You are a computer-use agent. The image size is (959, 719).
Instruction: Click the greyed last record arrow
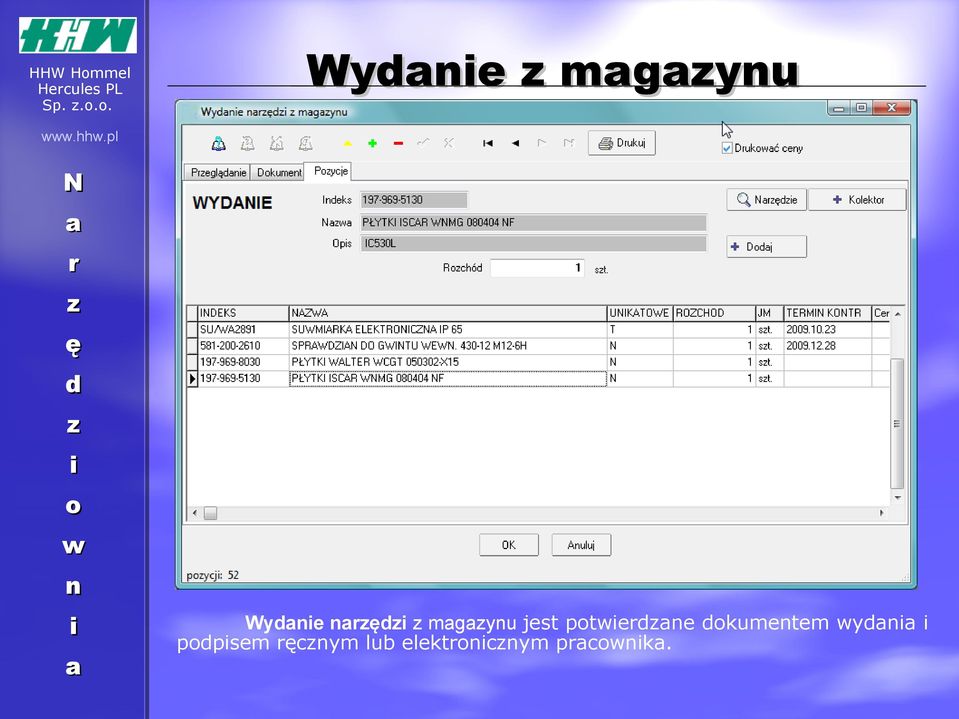pyautogui.click(x=569, y=143)
